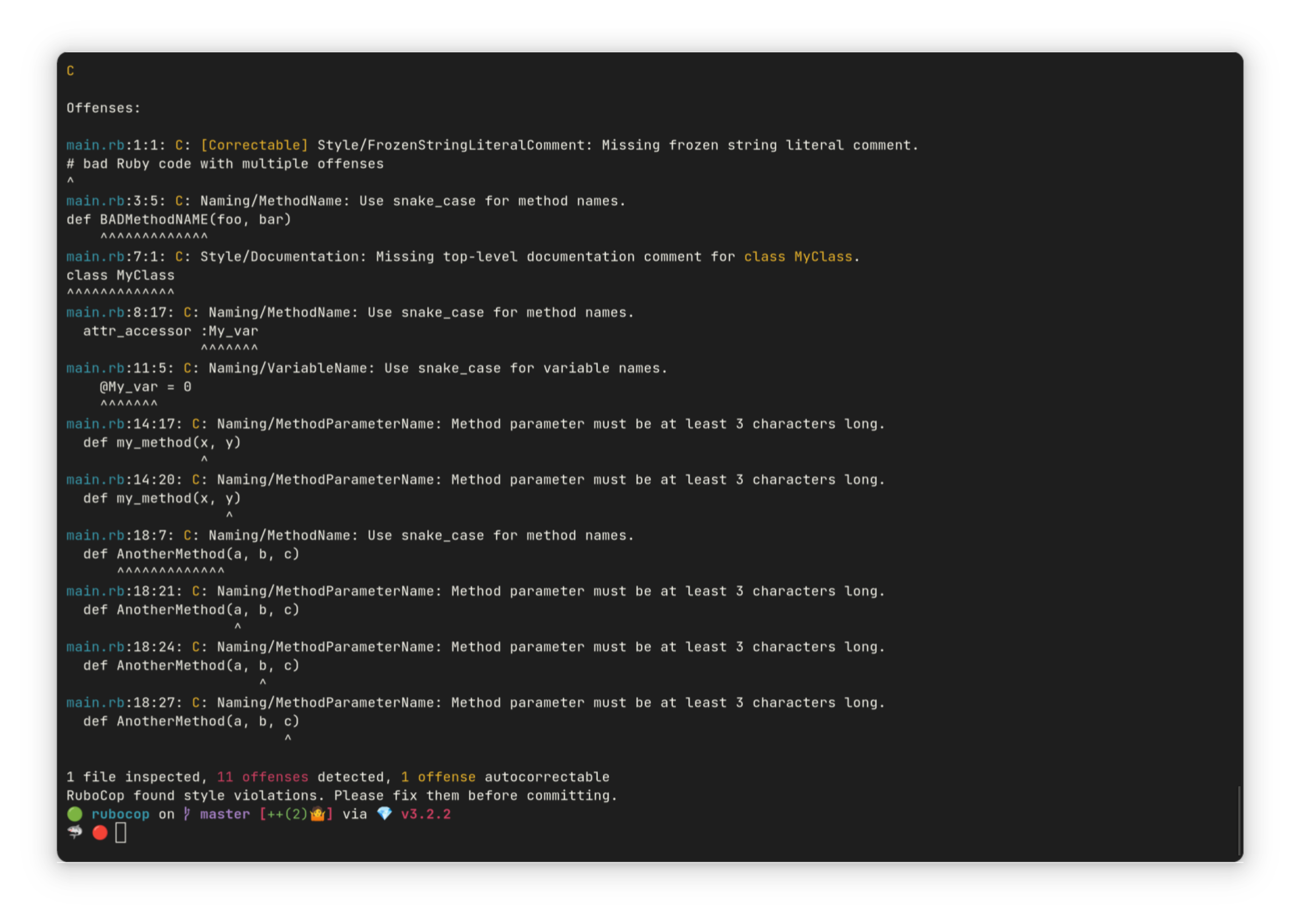Viewport: 1300px width, 924px height.
Task: Click the git branch symbol before master
Action: (187, 814)
